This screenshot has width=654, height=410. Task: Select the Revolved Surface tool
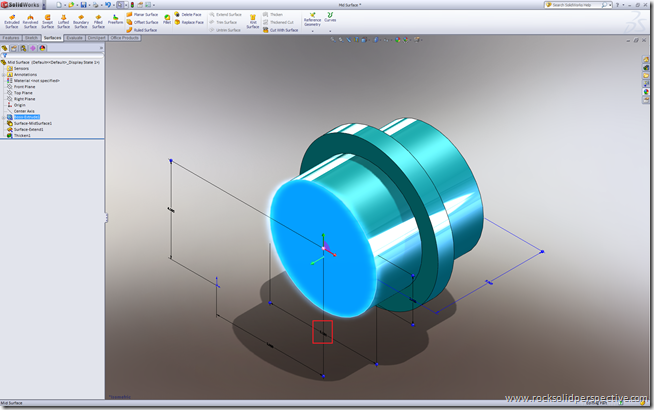(x=30, y=22)
